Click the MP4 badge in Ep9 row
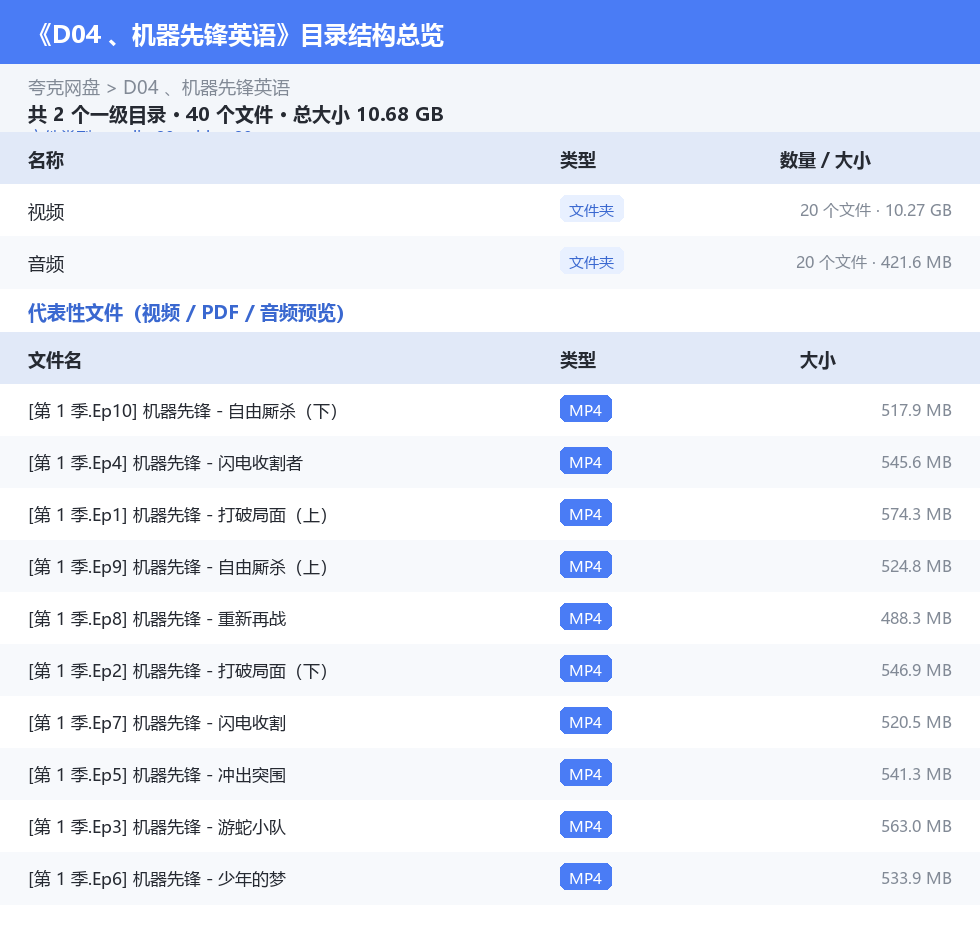Viewport: 980px width, 936px height. point(586,565)
